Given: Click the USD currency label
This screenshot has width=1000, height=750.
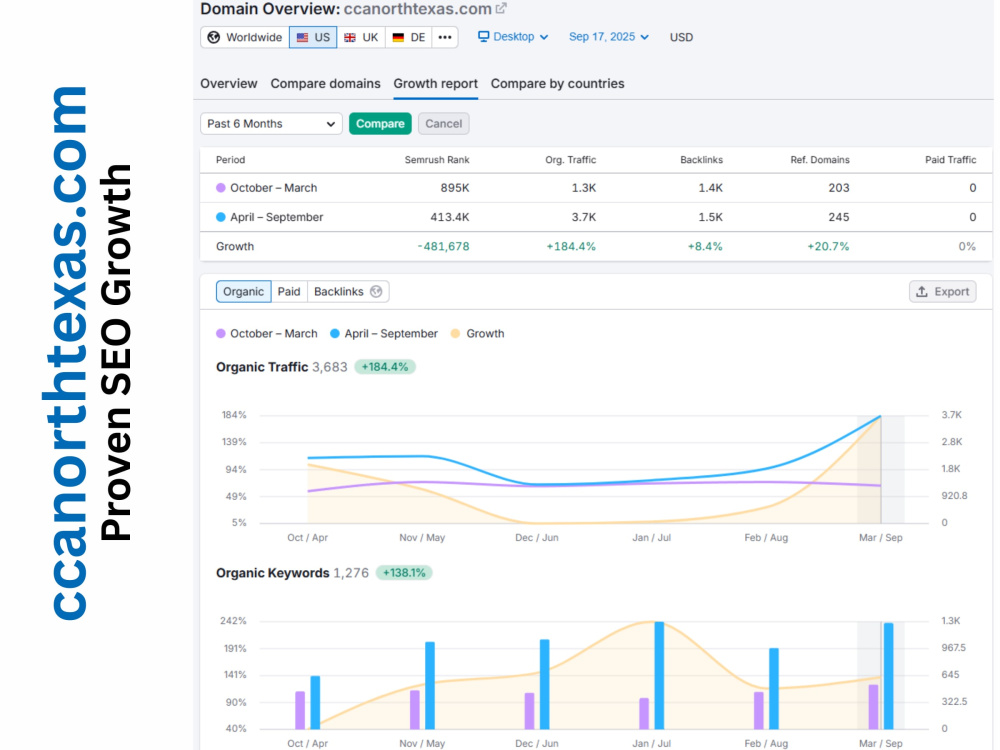Looking at the screenshot, I should click(x=681, y=37).
